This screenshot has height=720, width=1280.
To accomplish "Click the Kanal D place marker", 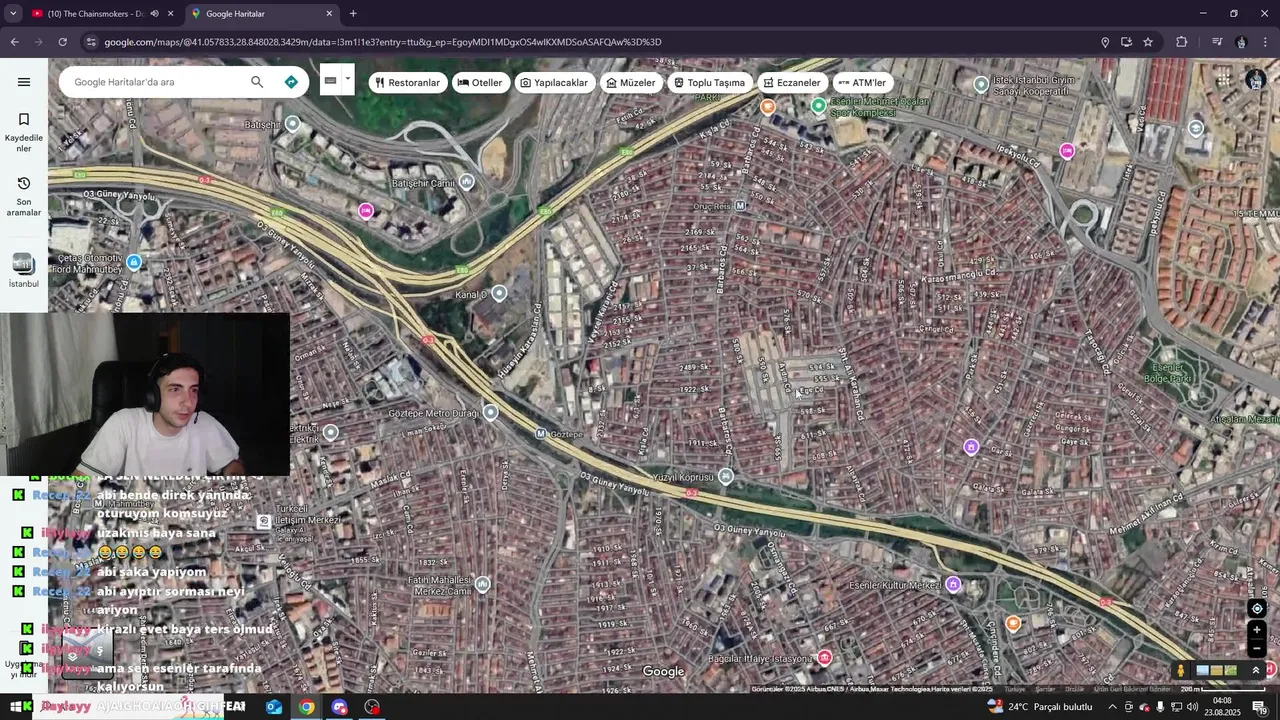I will 499,293.
